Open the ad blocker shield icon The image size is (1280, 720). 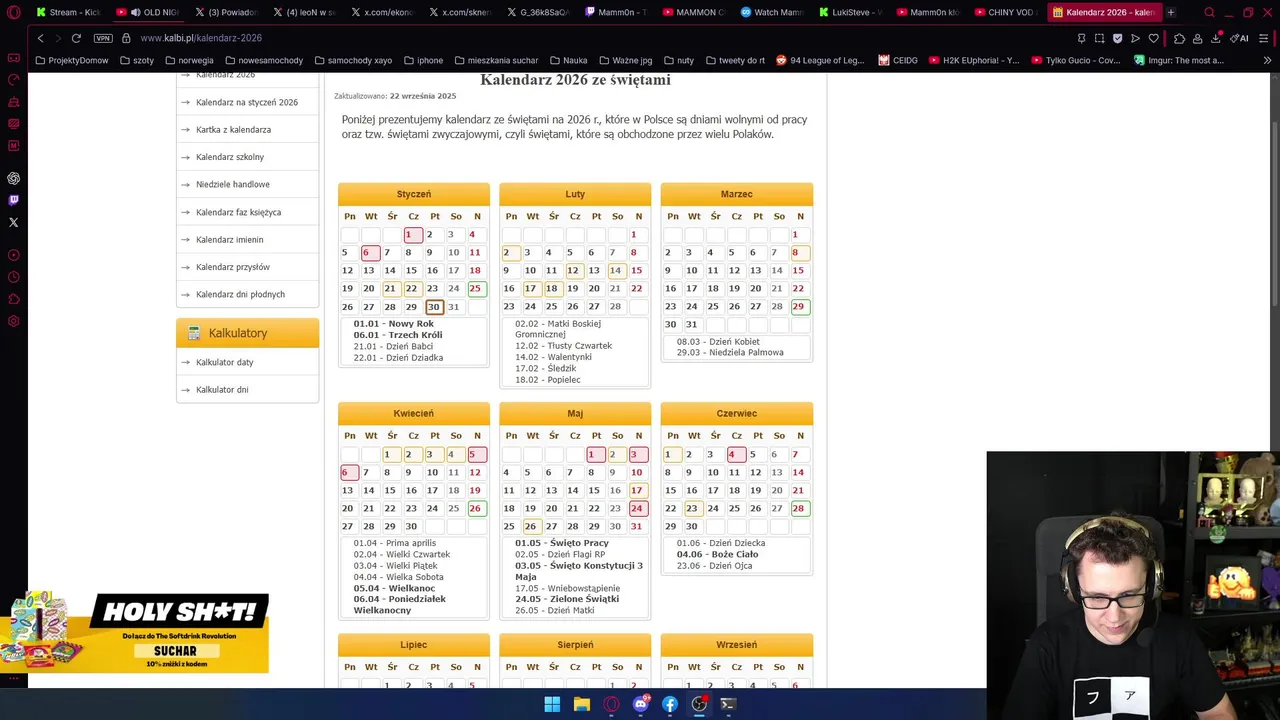click(1117, 38)
